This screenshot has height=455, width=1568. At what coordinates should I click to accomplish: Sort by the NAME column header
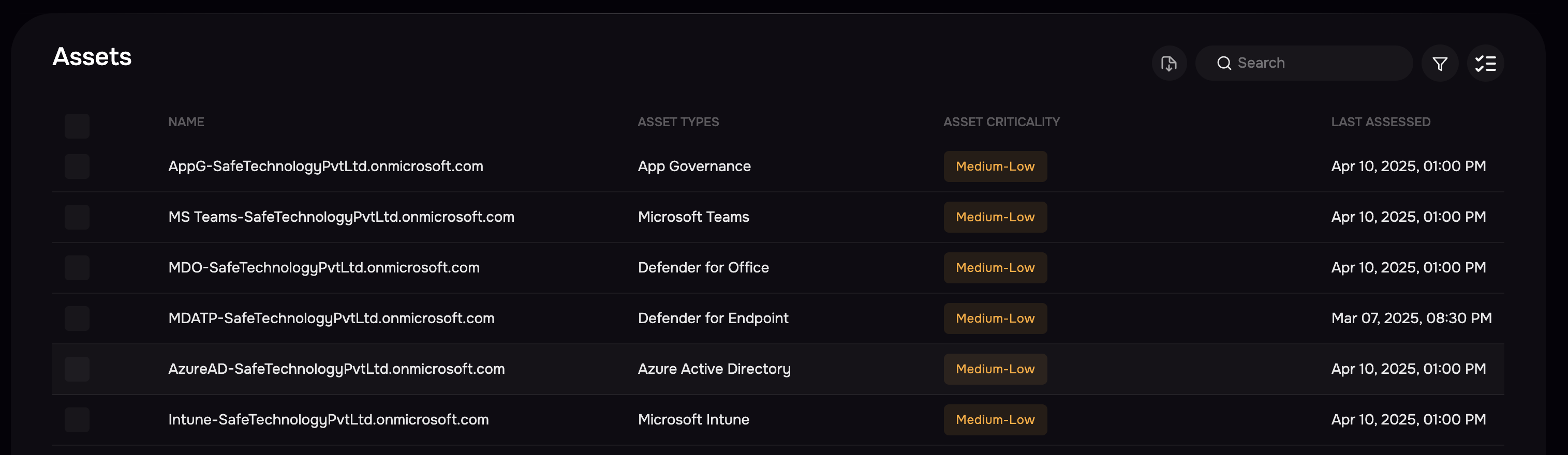(x=186, y=122)
